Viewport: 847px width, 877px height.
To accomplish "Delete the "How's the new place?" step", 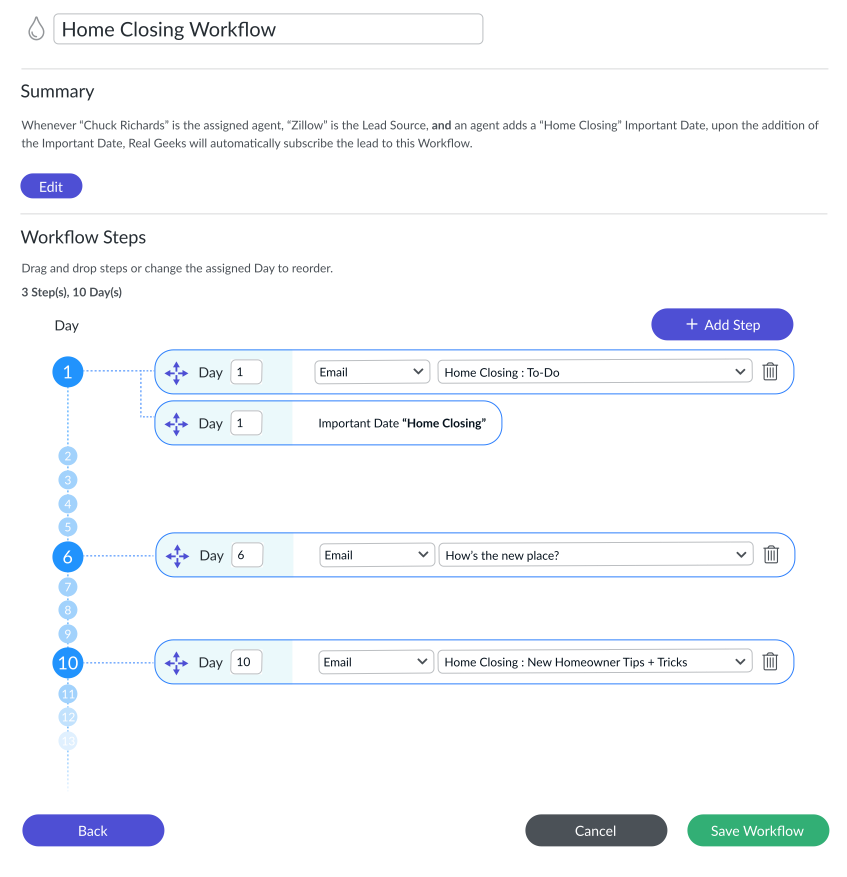I will (771, 554).
